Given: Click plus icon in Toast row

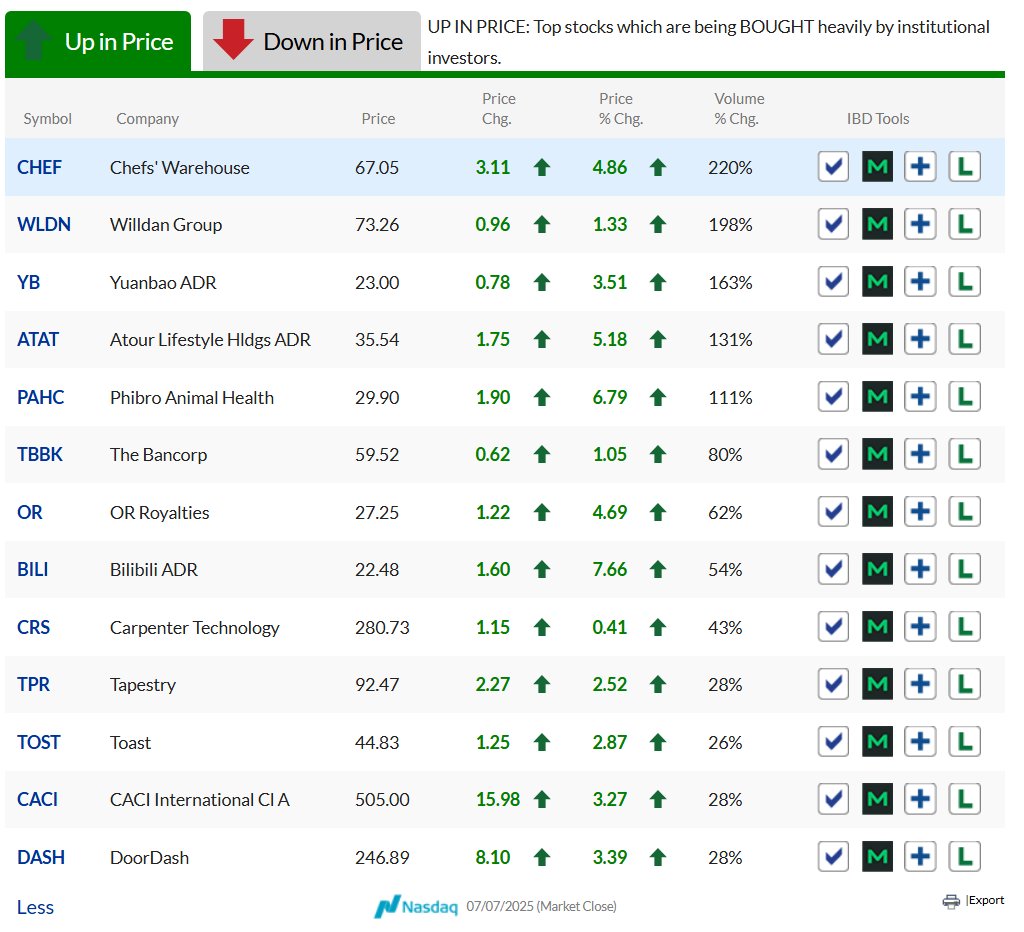Looking at the screenshot, I should 920,742.
